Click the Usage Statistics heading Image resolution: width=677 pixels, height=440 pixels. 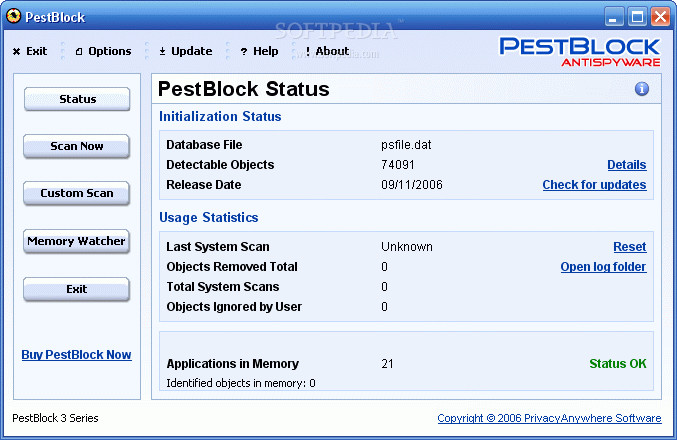pyautogui.click(x=209, y=217)
